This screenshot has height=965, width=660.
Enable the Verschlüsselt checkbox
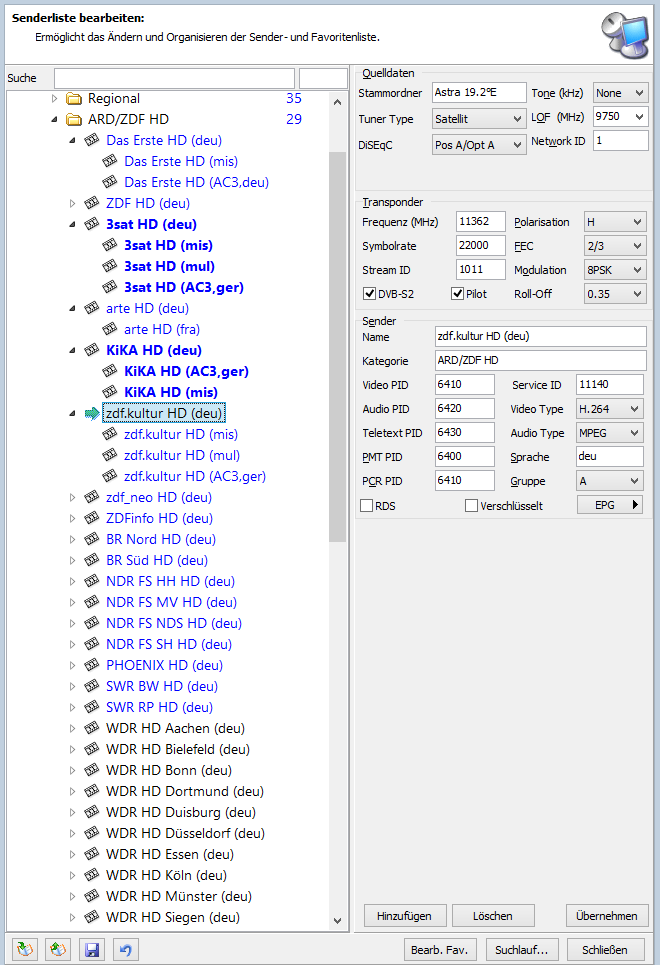coord(472,505)
